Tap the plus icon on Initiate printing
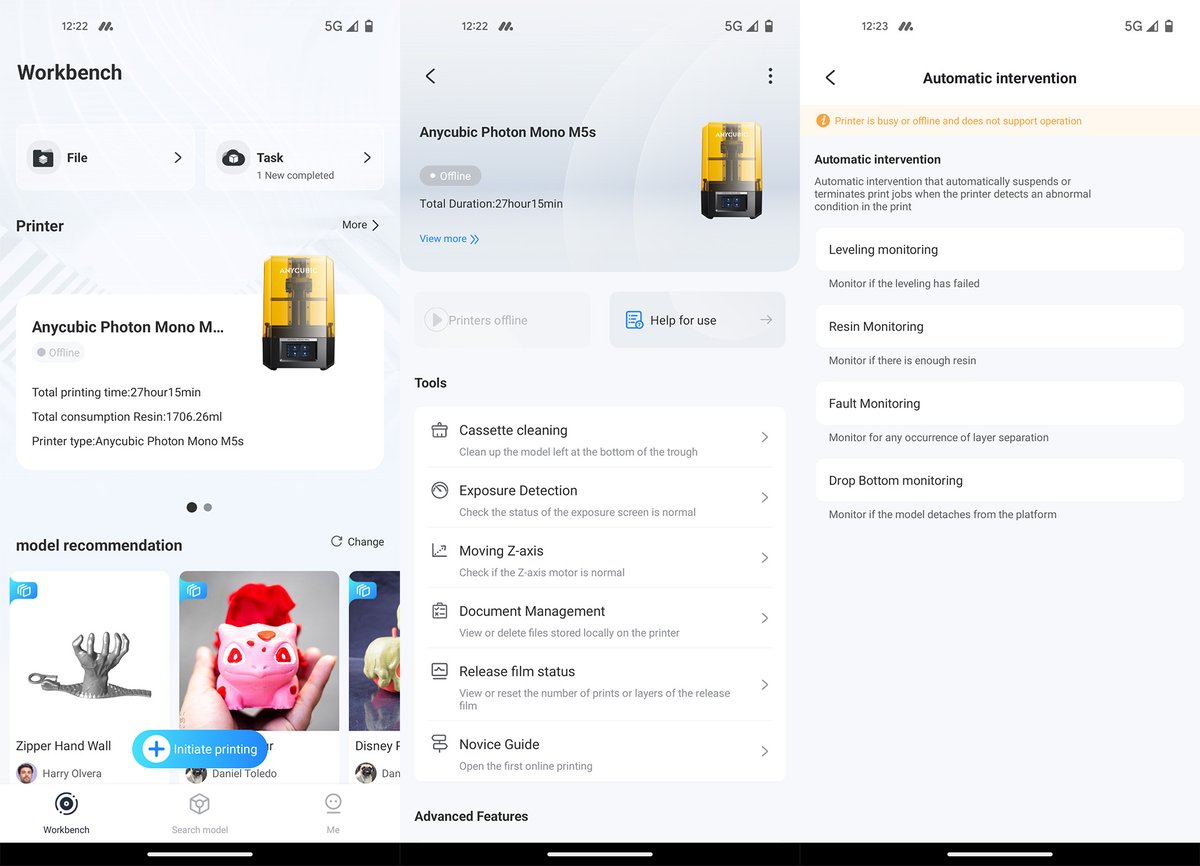The height and width of the screenshot is (866, 1200). [x=156, y=749]
